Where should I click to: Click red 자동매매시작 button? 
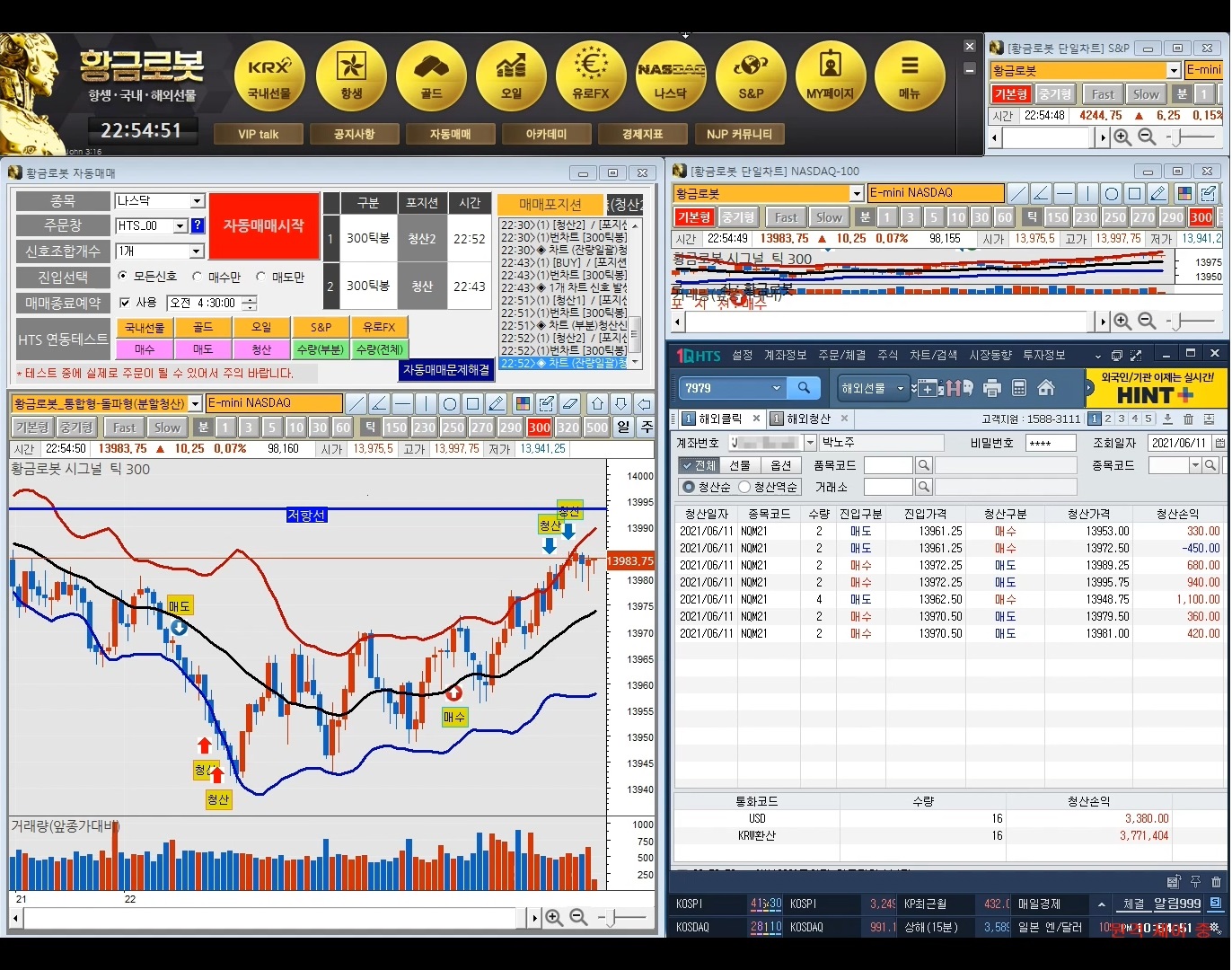tap(264, 226)
